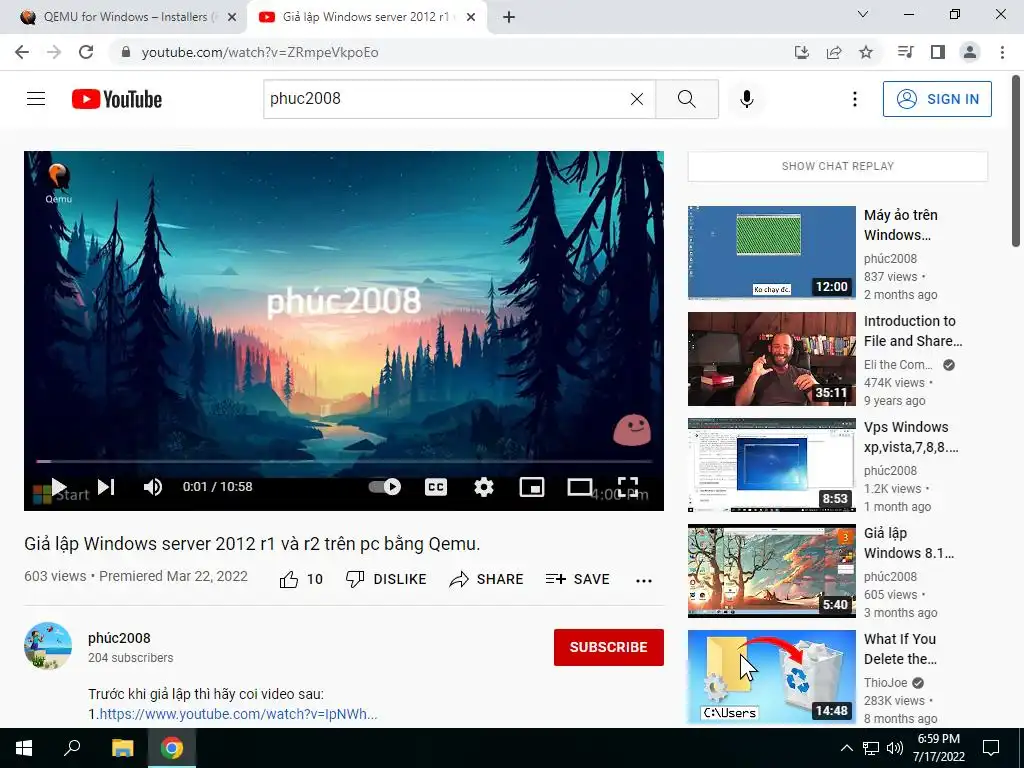Reload the page
The height and width of the screenshot is (768, 1024).
tap(86, 52)
